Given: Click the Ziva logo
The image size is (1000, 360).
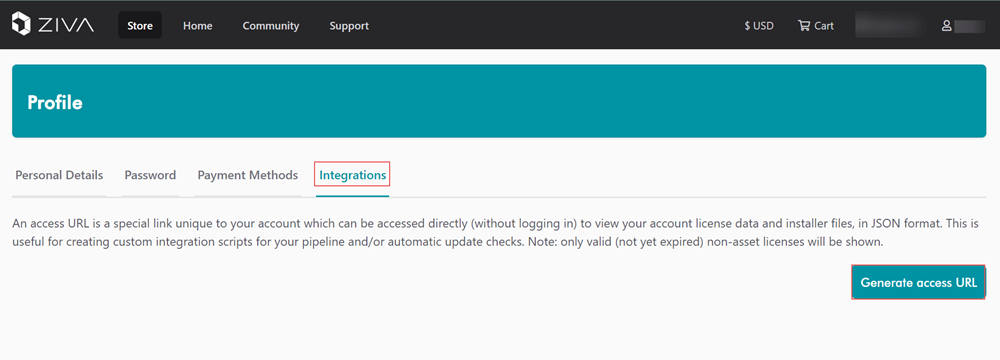Looking at the screenshot, I should [x=53, y=25].
